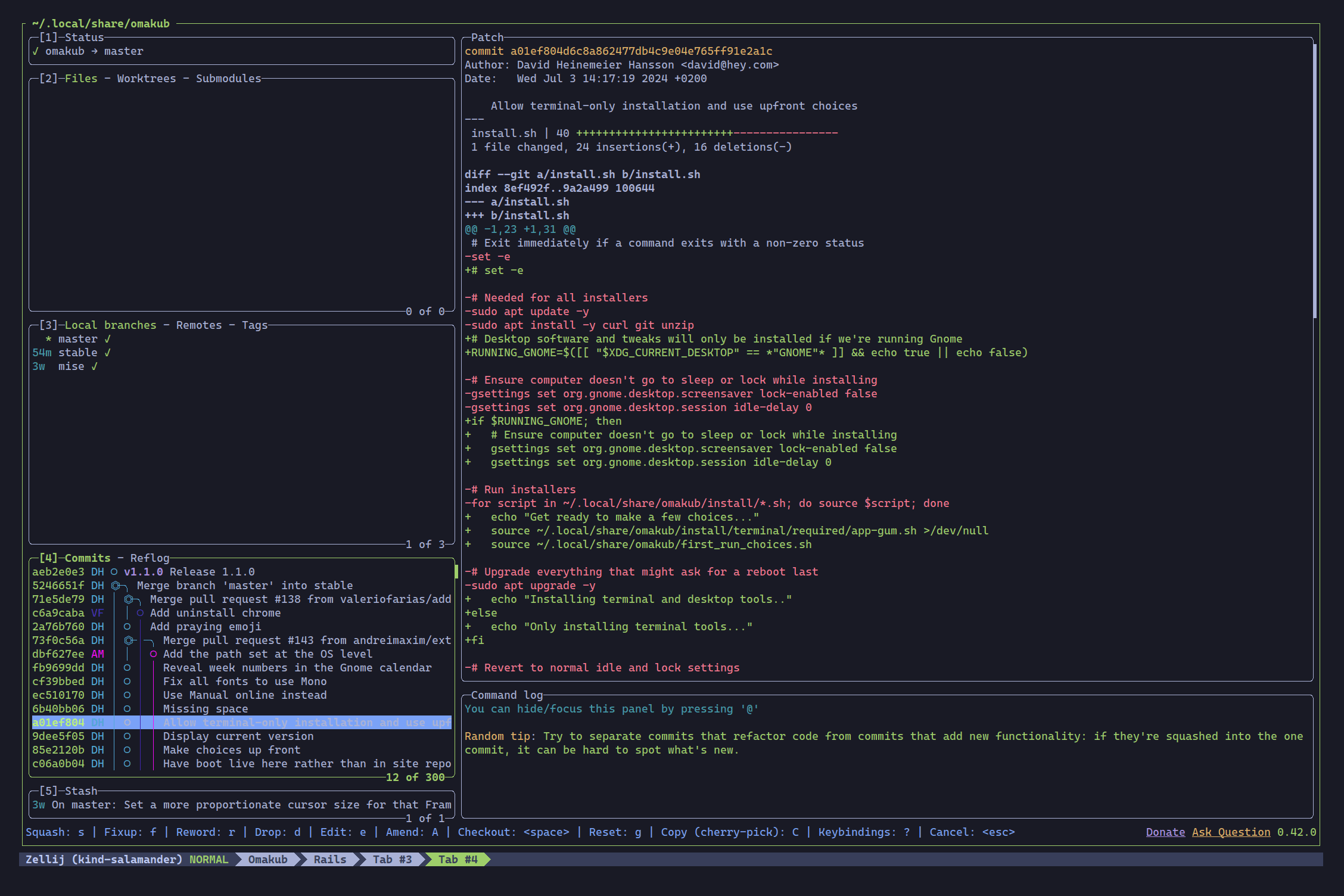The image size is (1344, 896).
Task: Select commit 71e5de79 Merge pull request #138
Action: [x=241, y=599]
